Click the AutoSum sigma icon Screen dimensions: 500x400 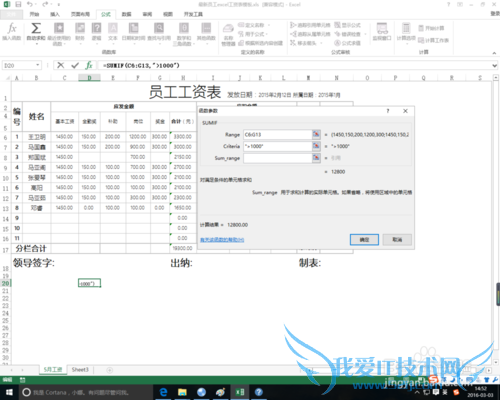[36, 28]
